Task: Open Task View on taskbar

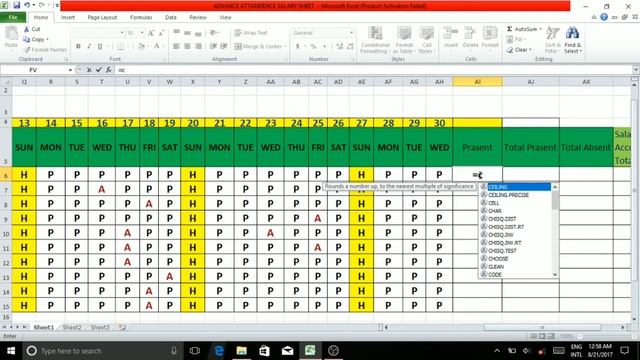Action: coord(195,351)
